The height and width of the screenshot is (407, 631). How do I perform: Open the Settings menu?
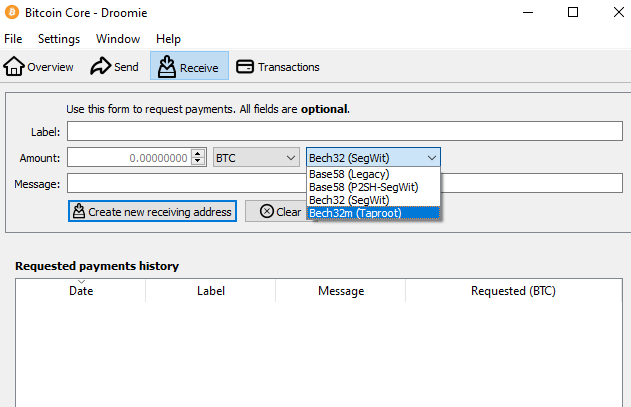coord(59,39)
